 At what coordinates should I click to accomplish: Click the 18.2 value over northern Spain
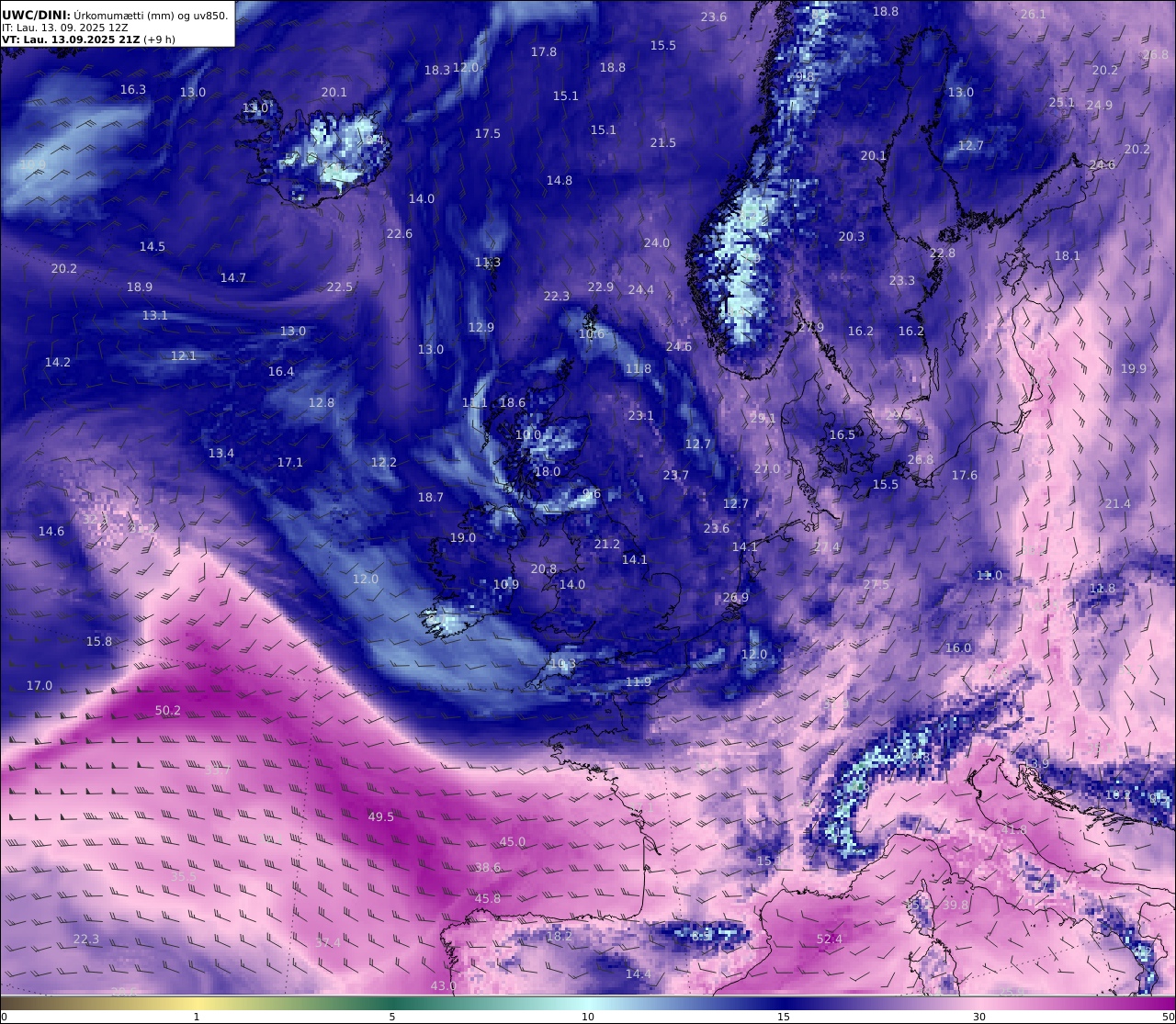pos(560,936)
